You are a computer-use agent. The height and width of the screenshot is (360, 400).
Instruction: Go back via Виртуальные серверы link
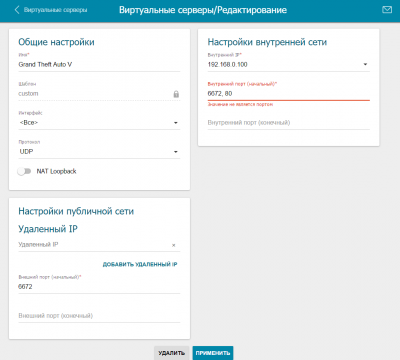[55, 10]
